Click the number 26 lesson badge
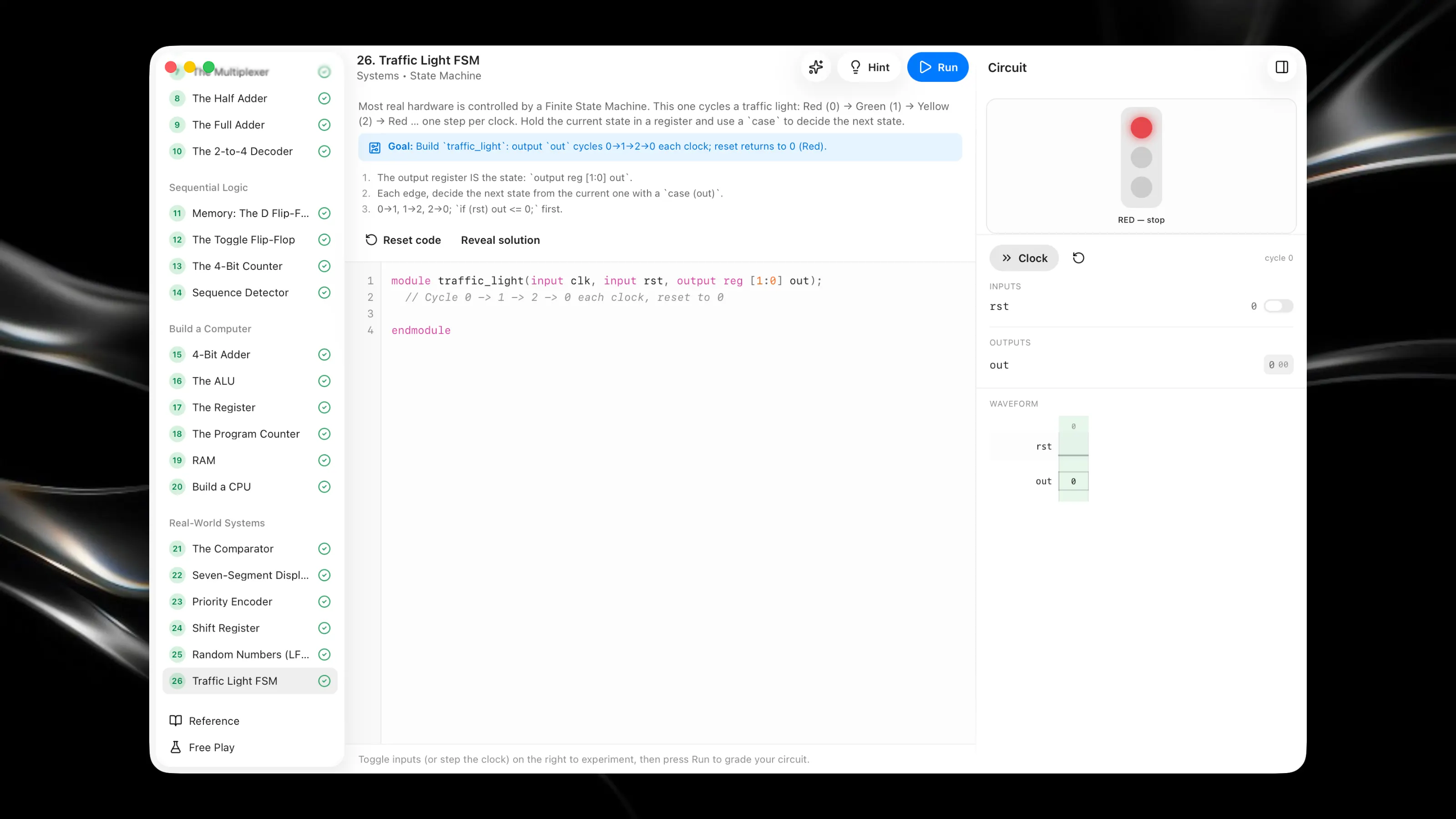This screenshot has height=819, width=1456. coord(177,681)
